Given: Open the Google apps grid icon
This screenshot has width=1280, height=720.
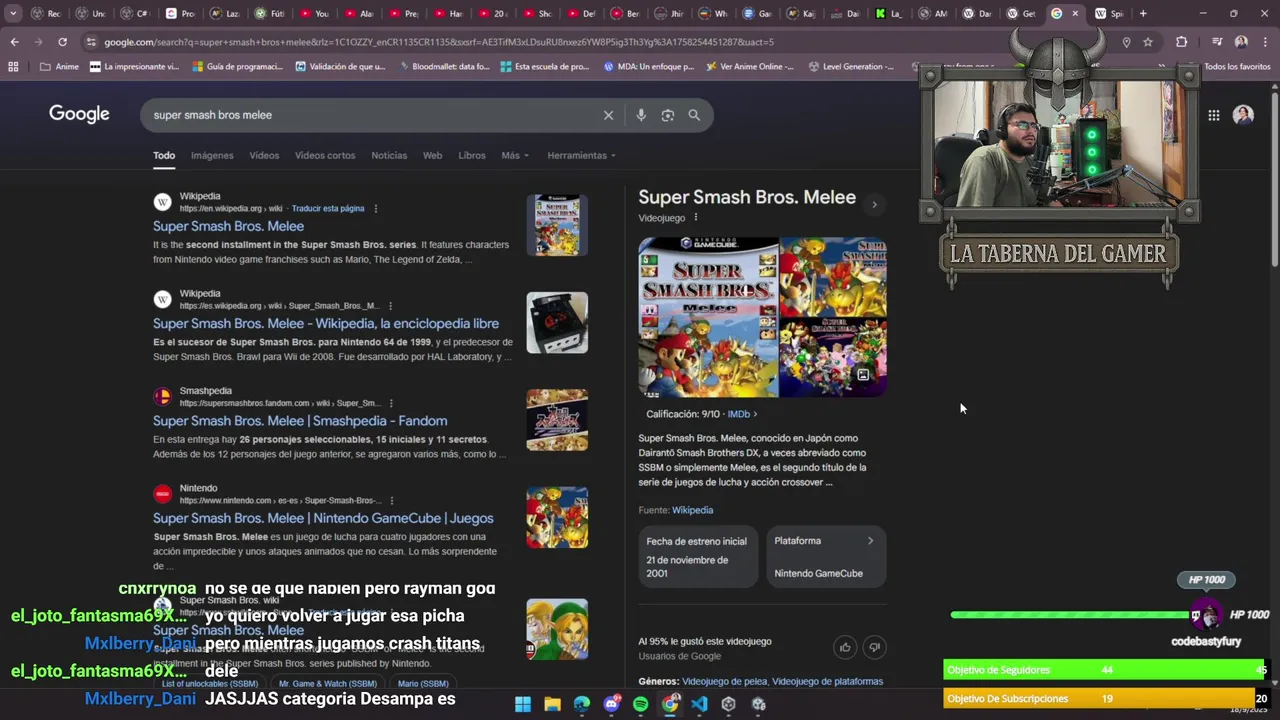Looking at the screenshot, I should (1213, 115).
